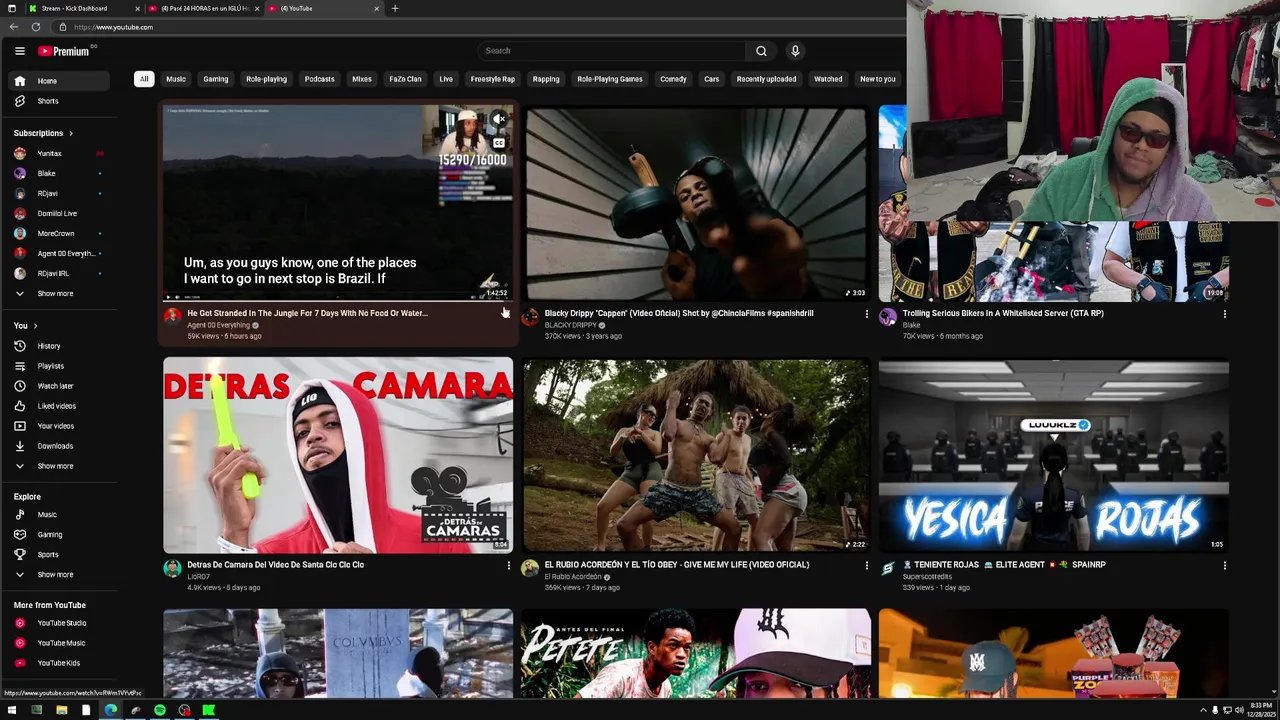Open Your videos in sidebar
Screen dimensions: 1280x720
60,426
